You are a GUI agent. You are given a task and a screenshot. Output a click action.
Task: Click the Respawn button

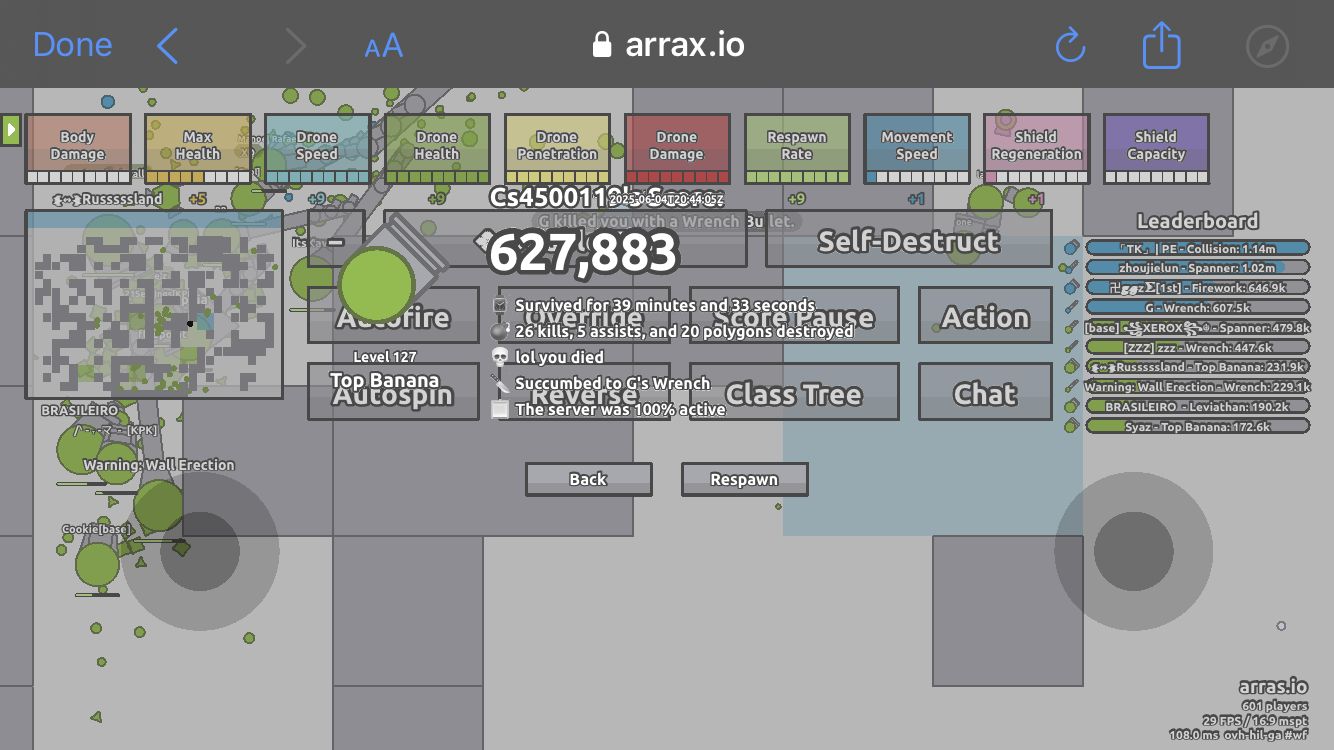(x=744, y=479)
